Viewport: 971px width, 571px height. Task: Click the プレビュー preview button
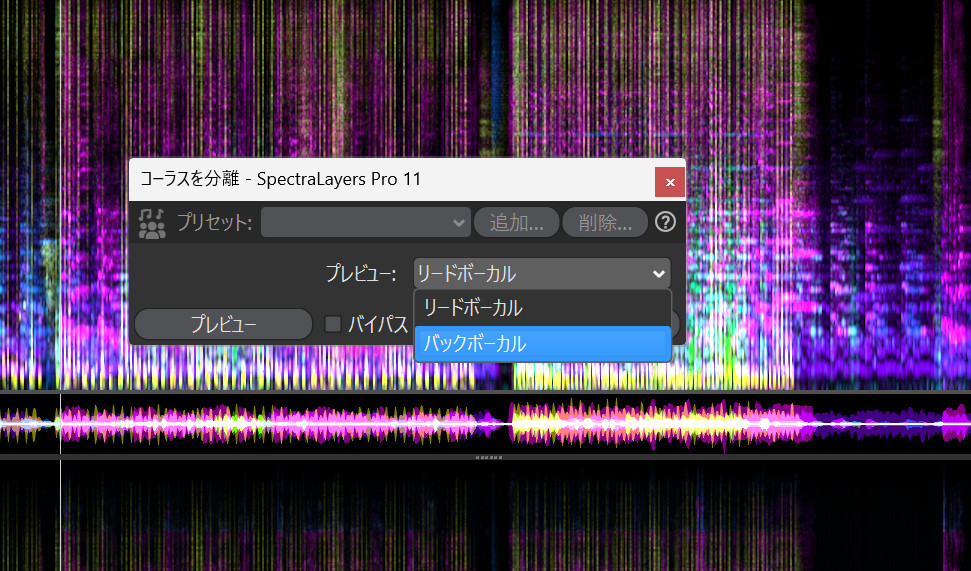[x=224, y=324]
